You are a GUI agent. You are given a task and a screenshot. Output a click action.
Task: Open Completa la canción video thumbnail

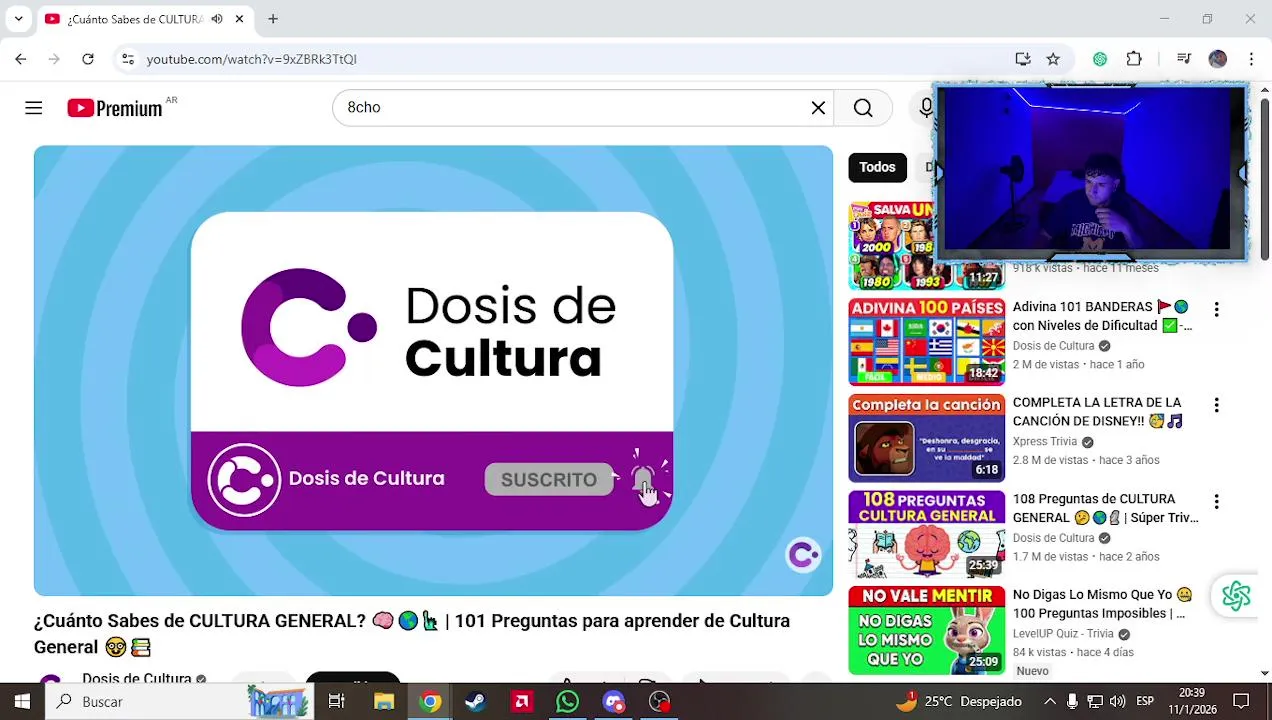tap(927, 438)
